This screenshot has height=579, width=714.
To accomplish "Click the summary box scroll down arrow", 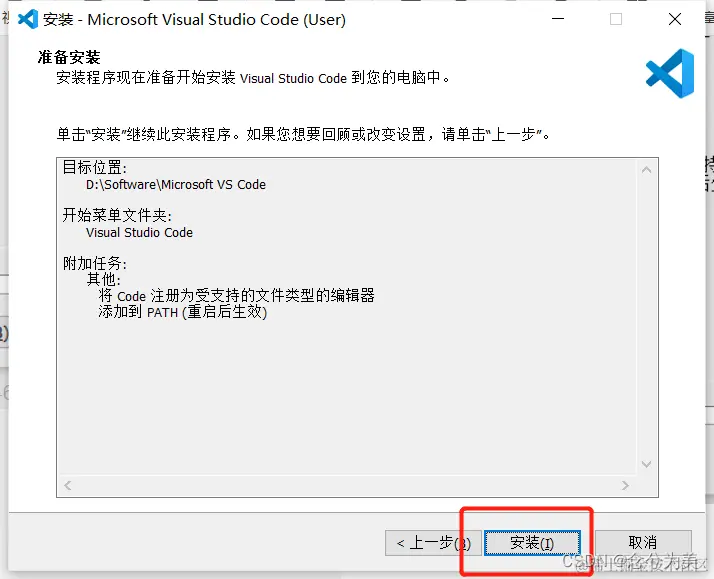I will 646,464.
